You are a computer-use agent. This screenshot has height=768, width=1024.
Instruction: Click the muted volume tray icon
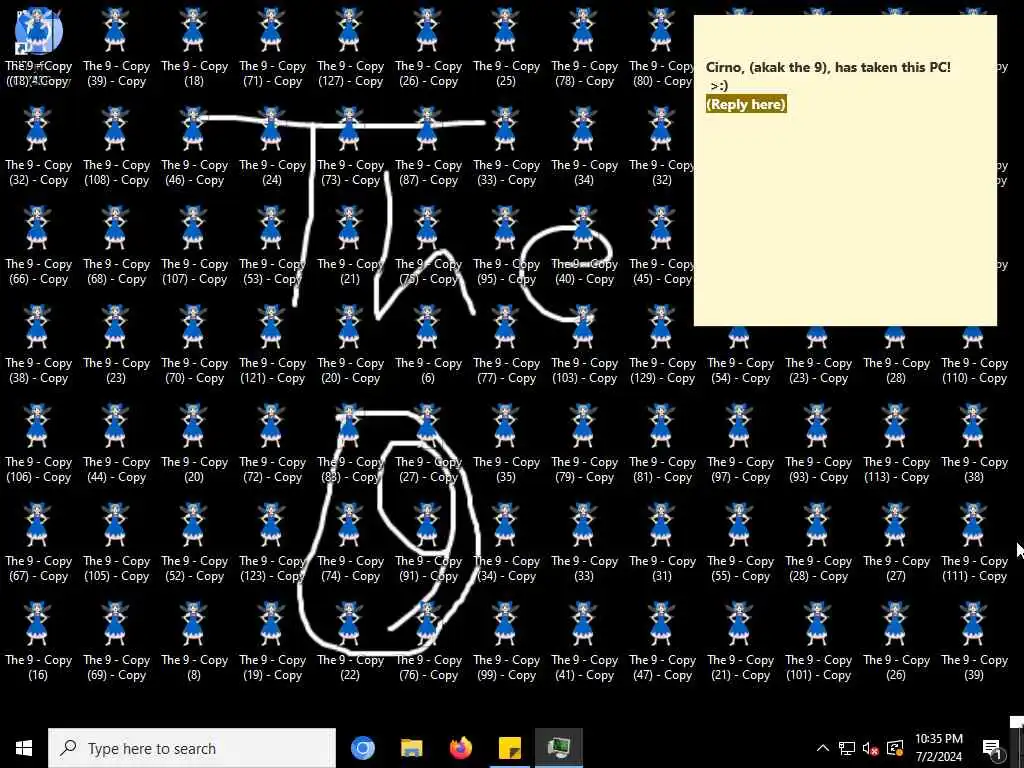pyautogui.click(x=871, y=748)
